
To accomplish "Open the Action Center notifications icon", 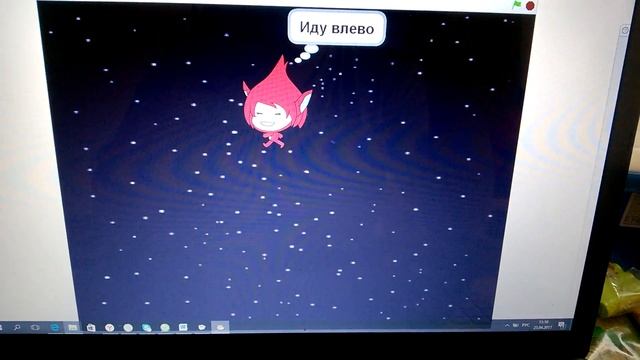I will 562,325.
